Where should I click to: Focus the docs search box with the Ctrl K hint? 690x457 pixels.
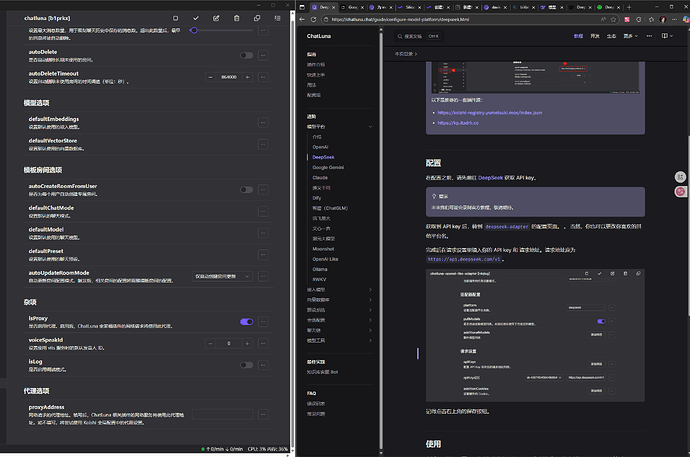click(418, 36)
